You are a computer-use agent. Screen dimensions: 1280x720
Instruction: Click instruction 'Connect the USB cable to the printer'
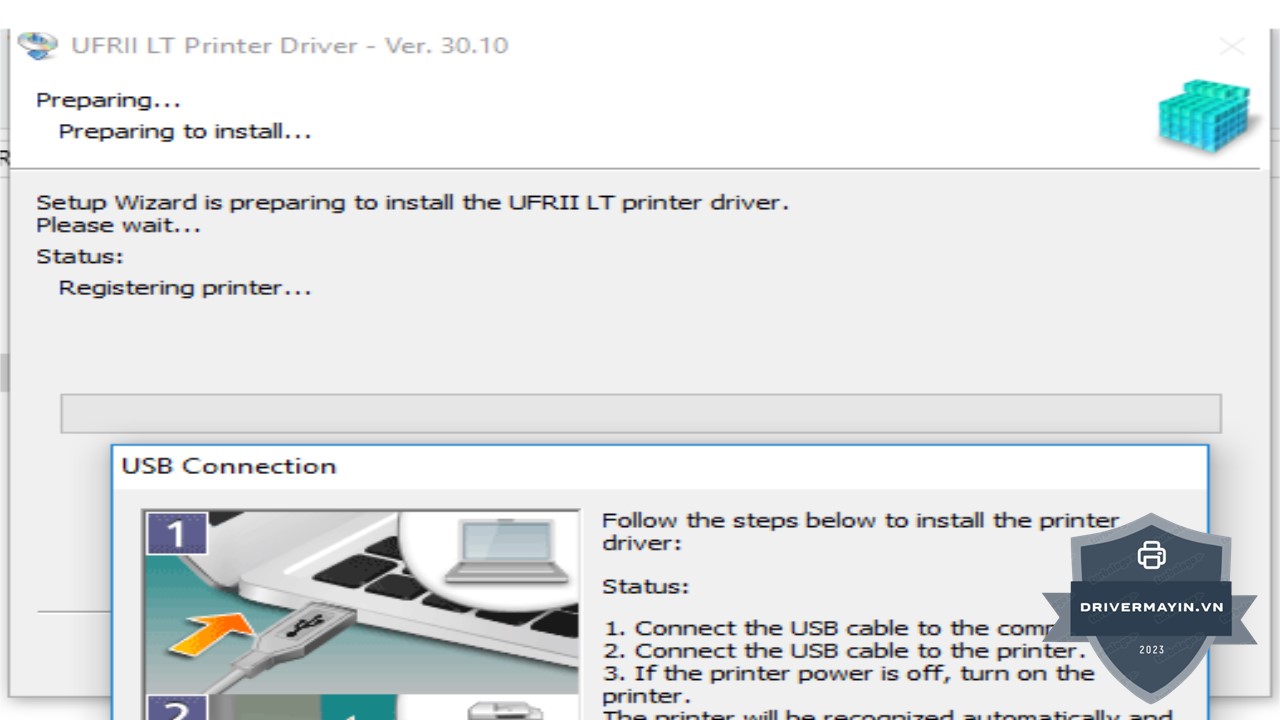[x=844, y=651]
